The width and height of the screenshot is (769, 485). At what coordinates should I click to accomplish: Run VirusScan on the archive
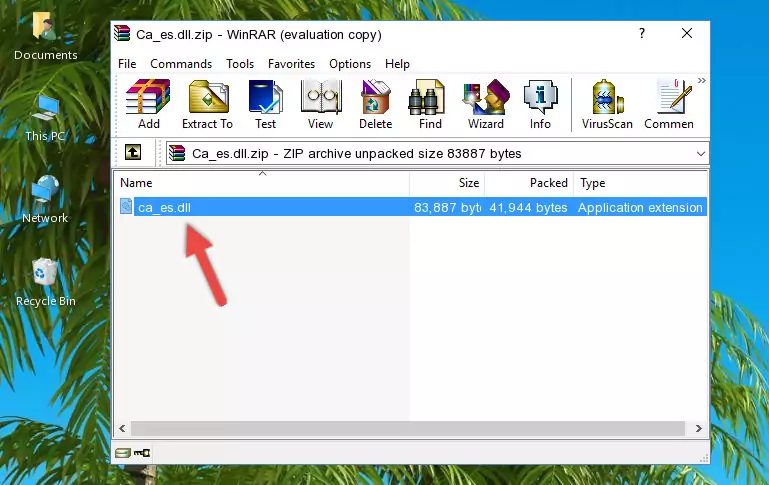[607, 104]
